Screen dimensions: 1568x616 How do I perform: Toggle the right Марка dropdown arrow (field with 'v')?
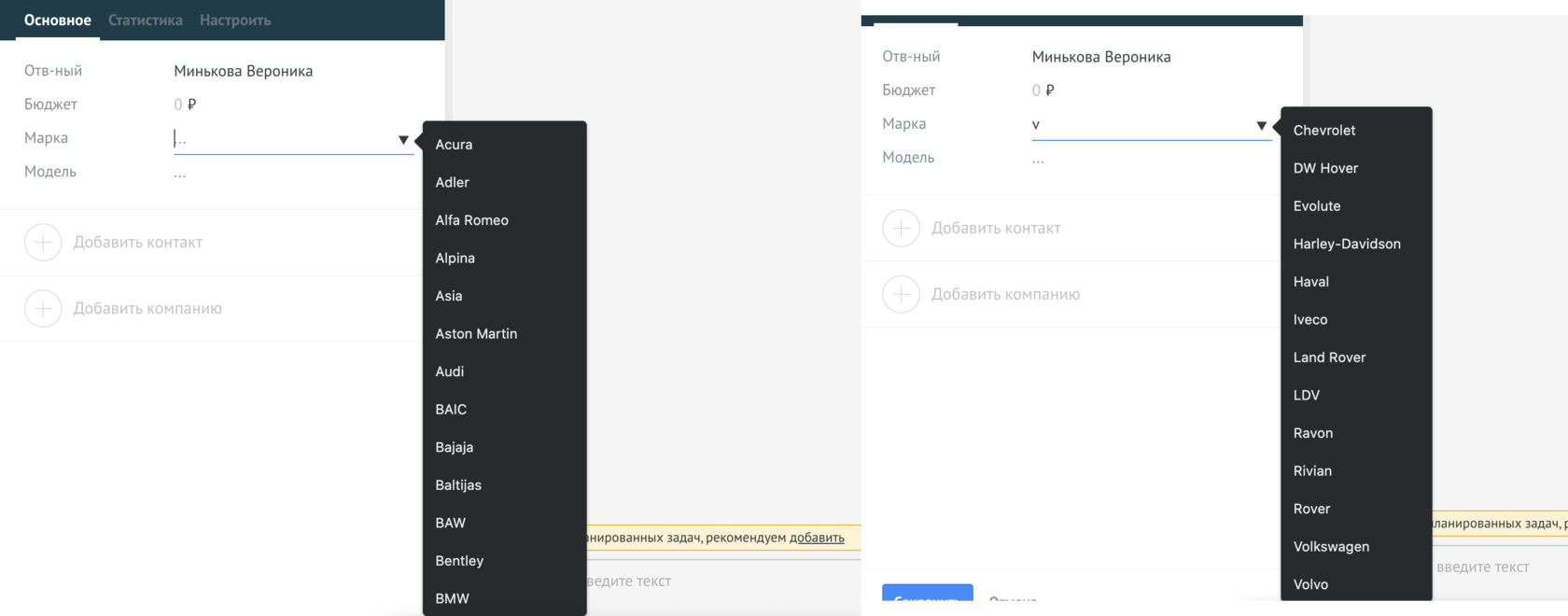(1261, 126)
